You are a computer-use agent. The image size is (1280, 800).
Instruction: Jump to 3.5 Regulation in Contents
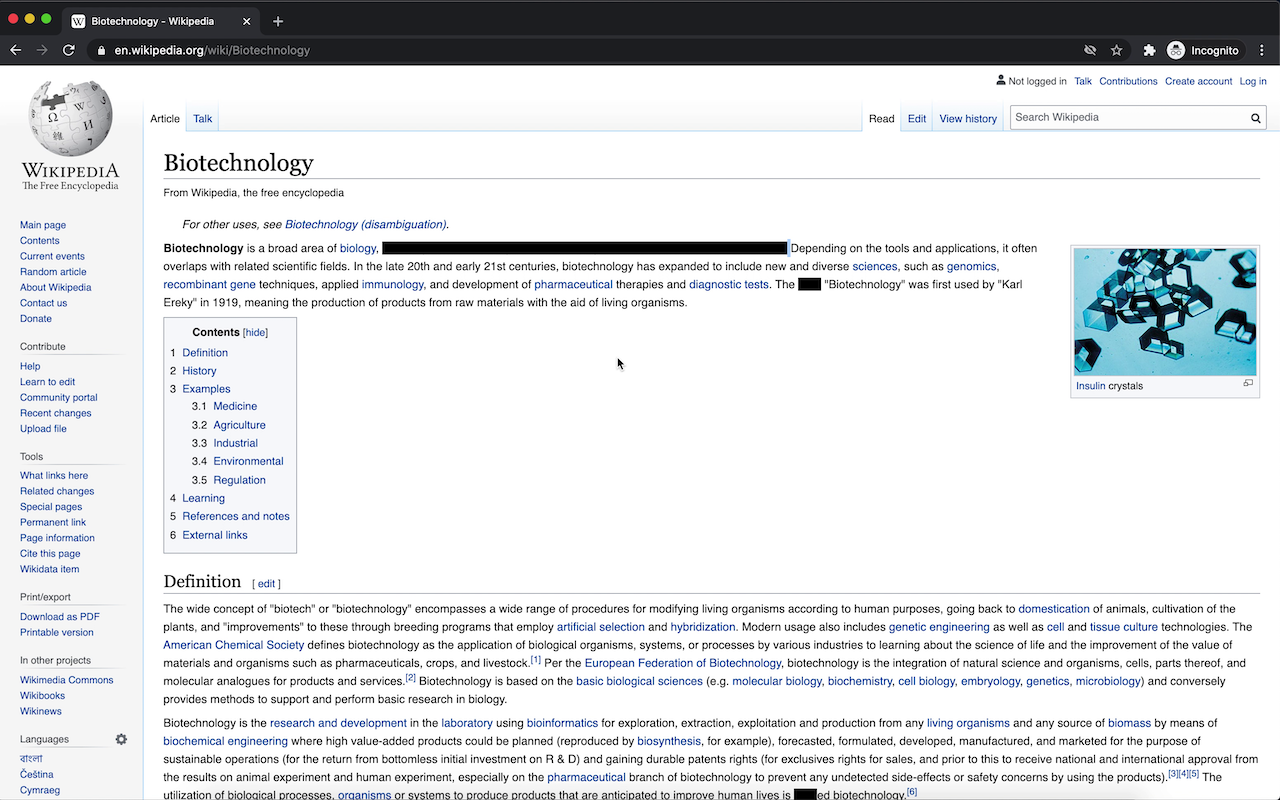pos(239,480)
